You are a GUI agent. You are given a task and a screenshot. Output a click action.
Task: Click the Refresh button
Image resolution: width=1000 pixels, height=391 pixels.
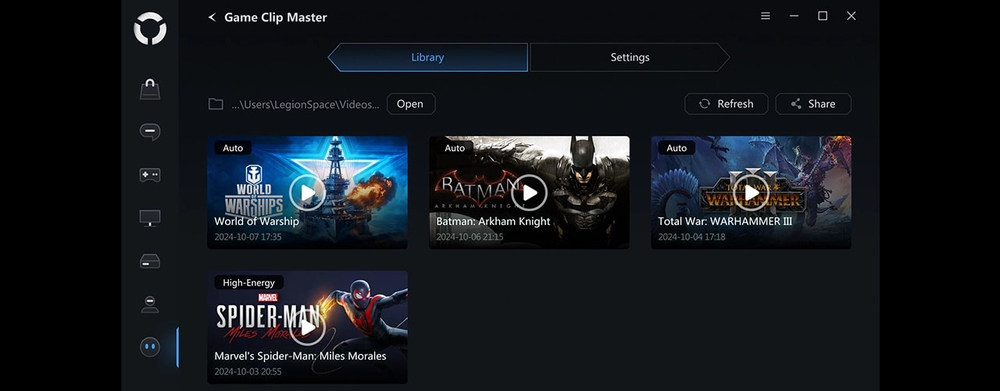726,104
